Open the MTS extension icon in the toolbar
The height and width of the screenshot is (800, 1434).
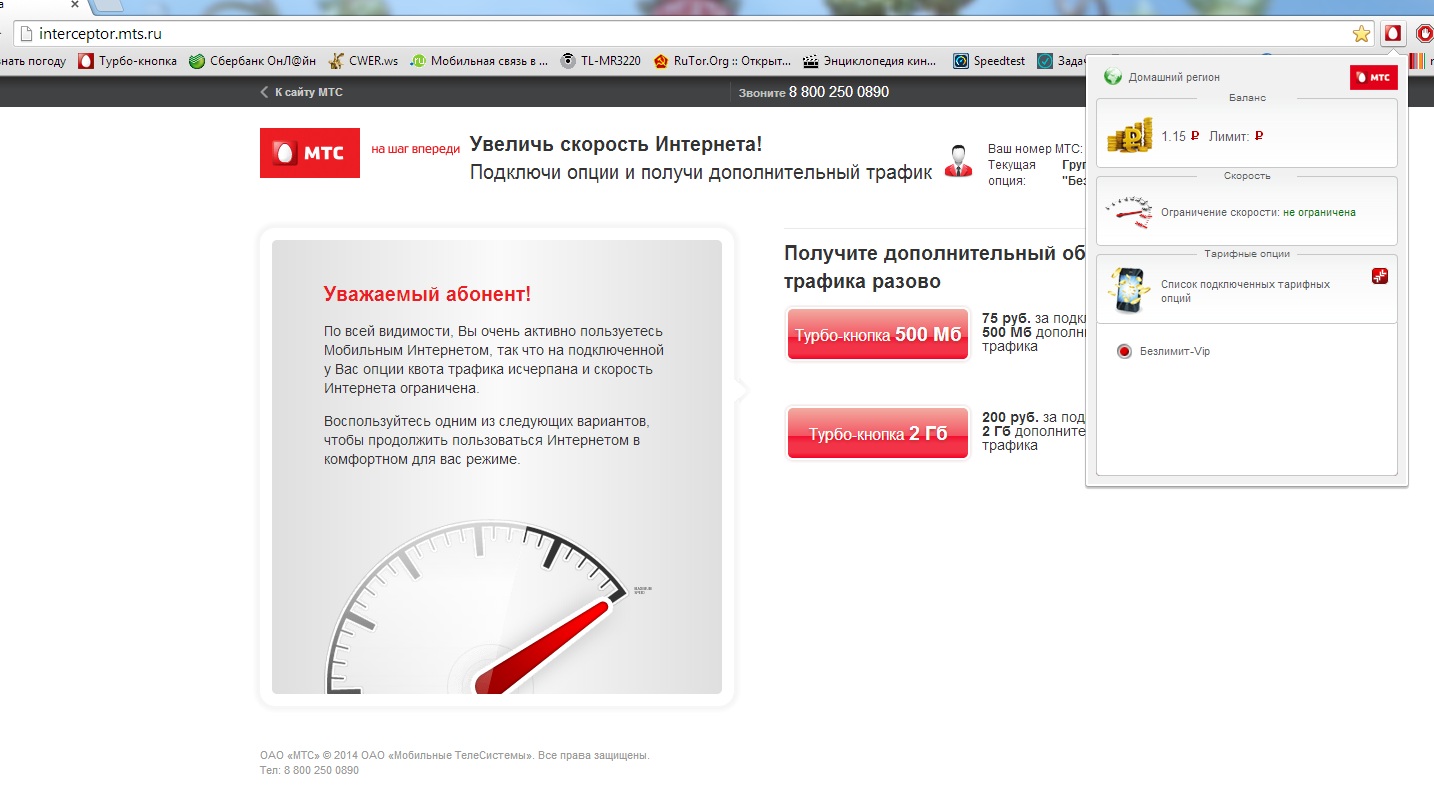tap(1392, 34)
